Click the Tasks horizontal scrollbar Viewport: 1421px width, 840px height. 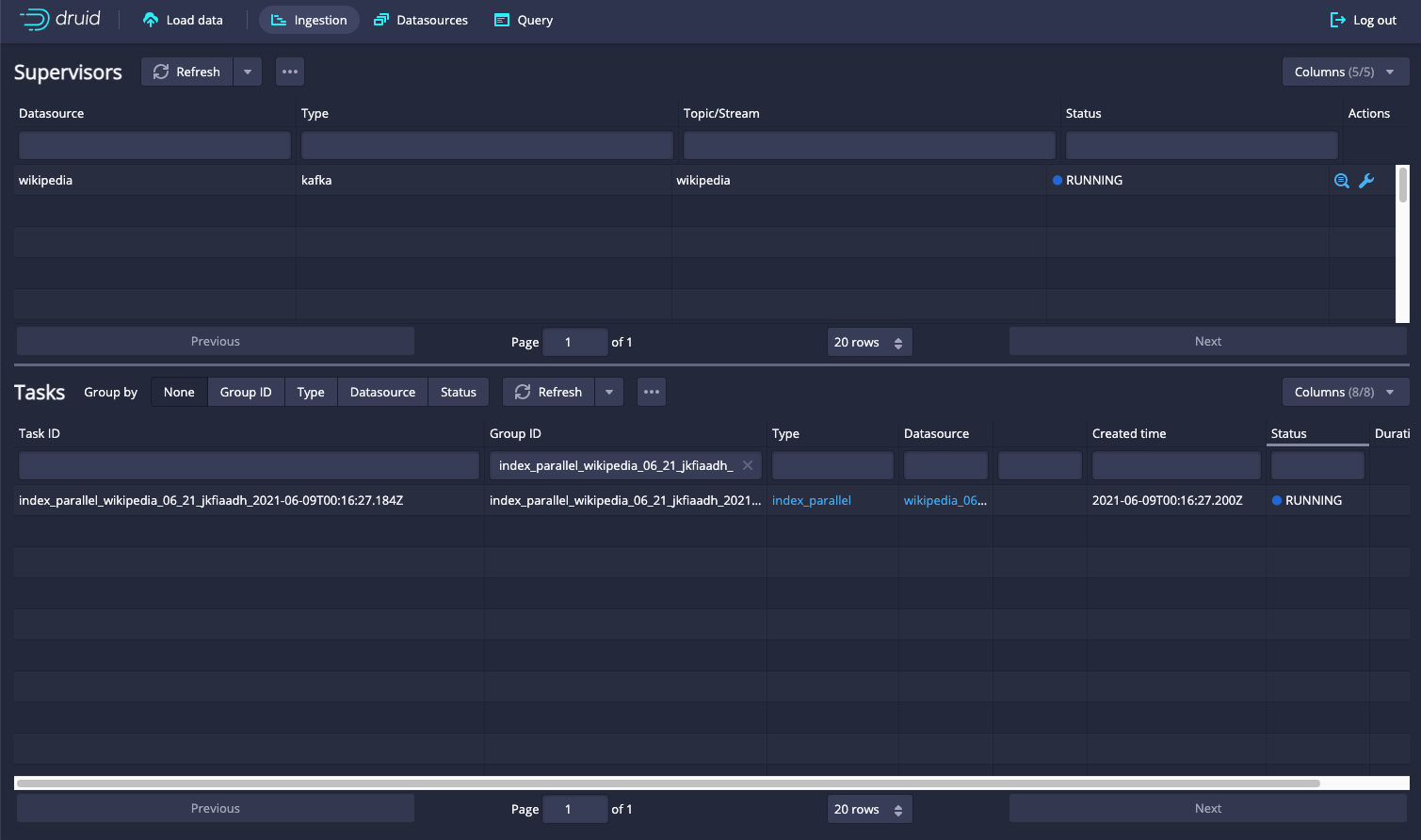(x=669, y=783)
